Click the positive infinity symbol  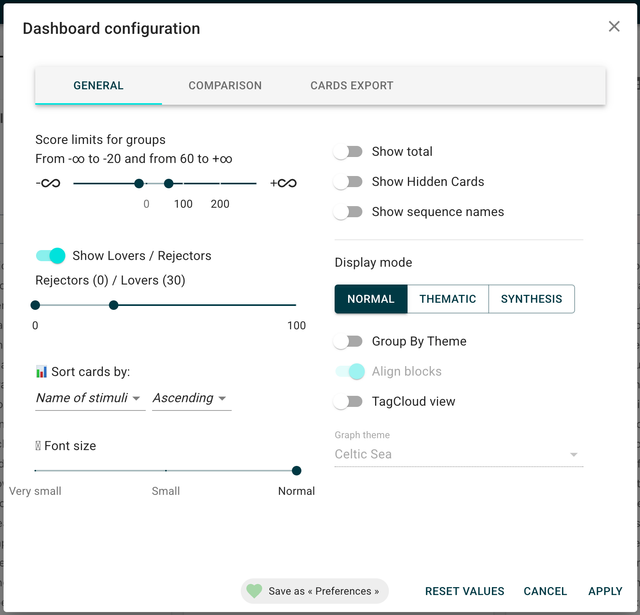(284, 183)
